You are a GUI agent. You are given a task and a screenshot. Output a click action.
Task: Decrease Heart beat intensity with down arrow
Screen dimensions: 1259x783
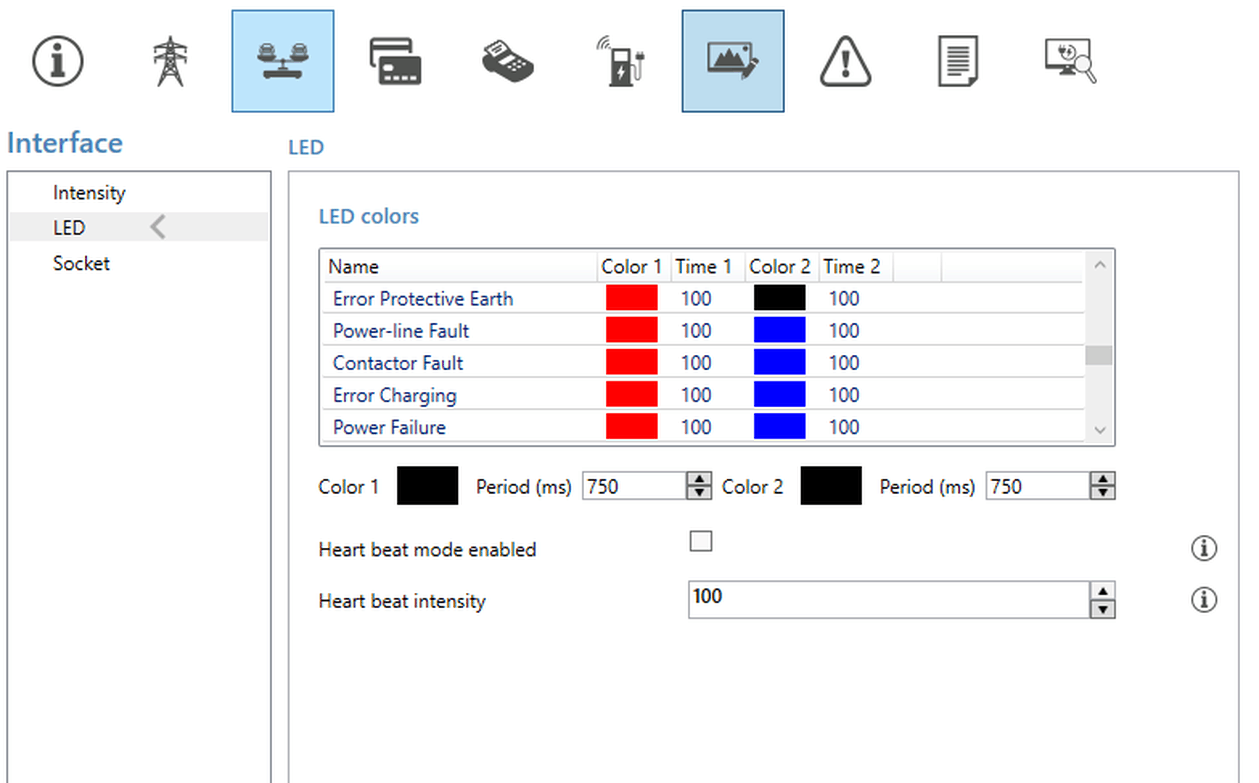[1102, 609]
